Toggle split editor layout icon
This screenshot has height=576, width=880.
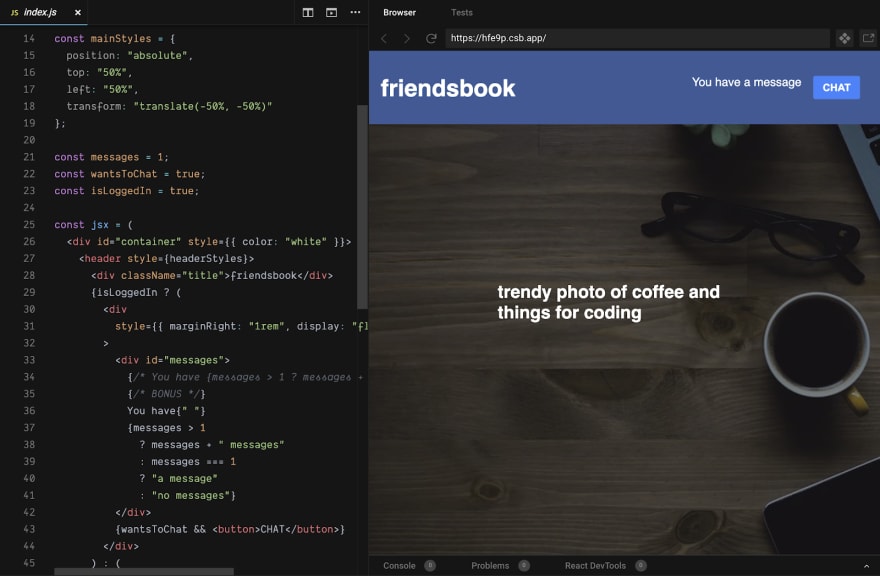[x=308, y=12]
